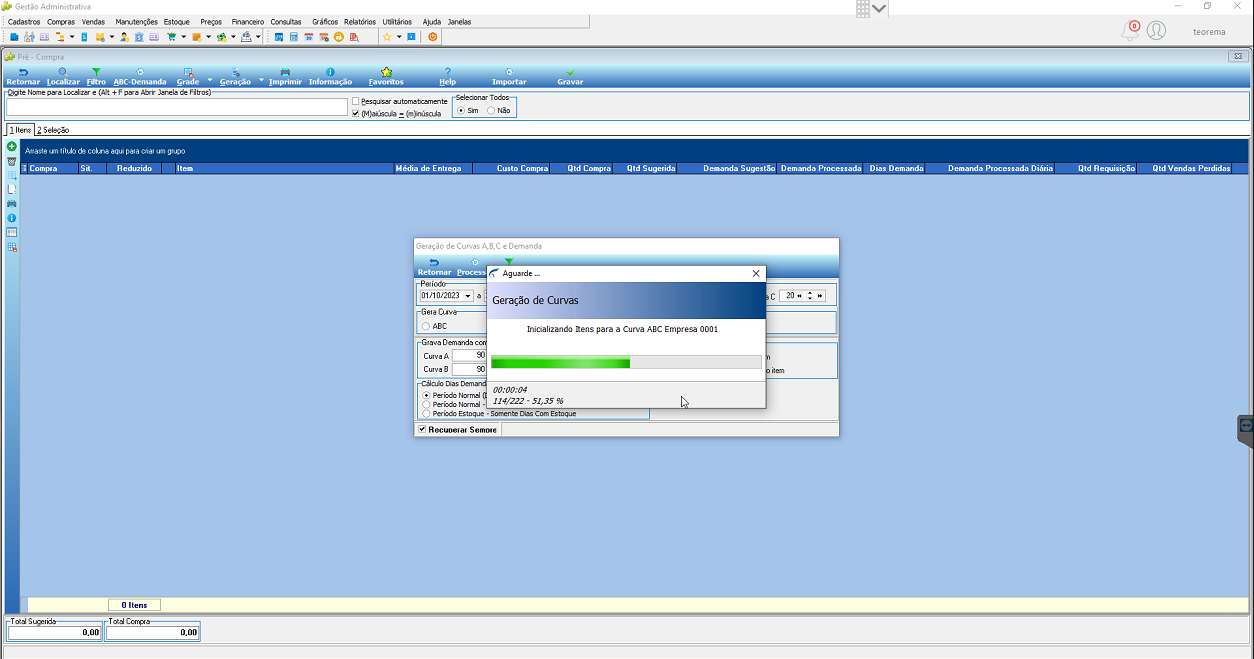This screenshot has height=659, width=1254.
Task: Click green add item icon in sidebar
Action: [x=12, y=147]
